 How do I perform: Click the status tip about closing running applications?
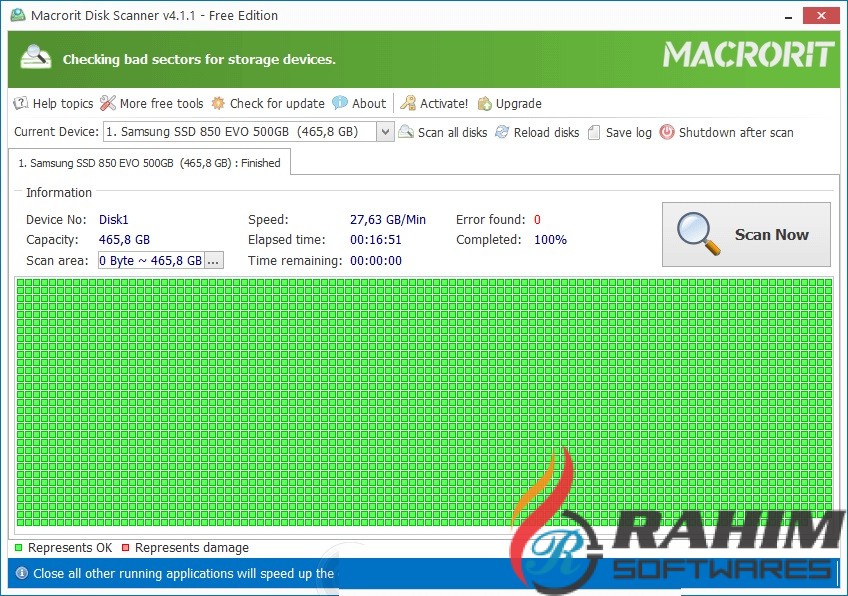183,573
